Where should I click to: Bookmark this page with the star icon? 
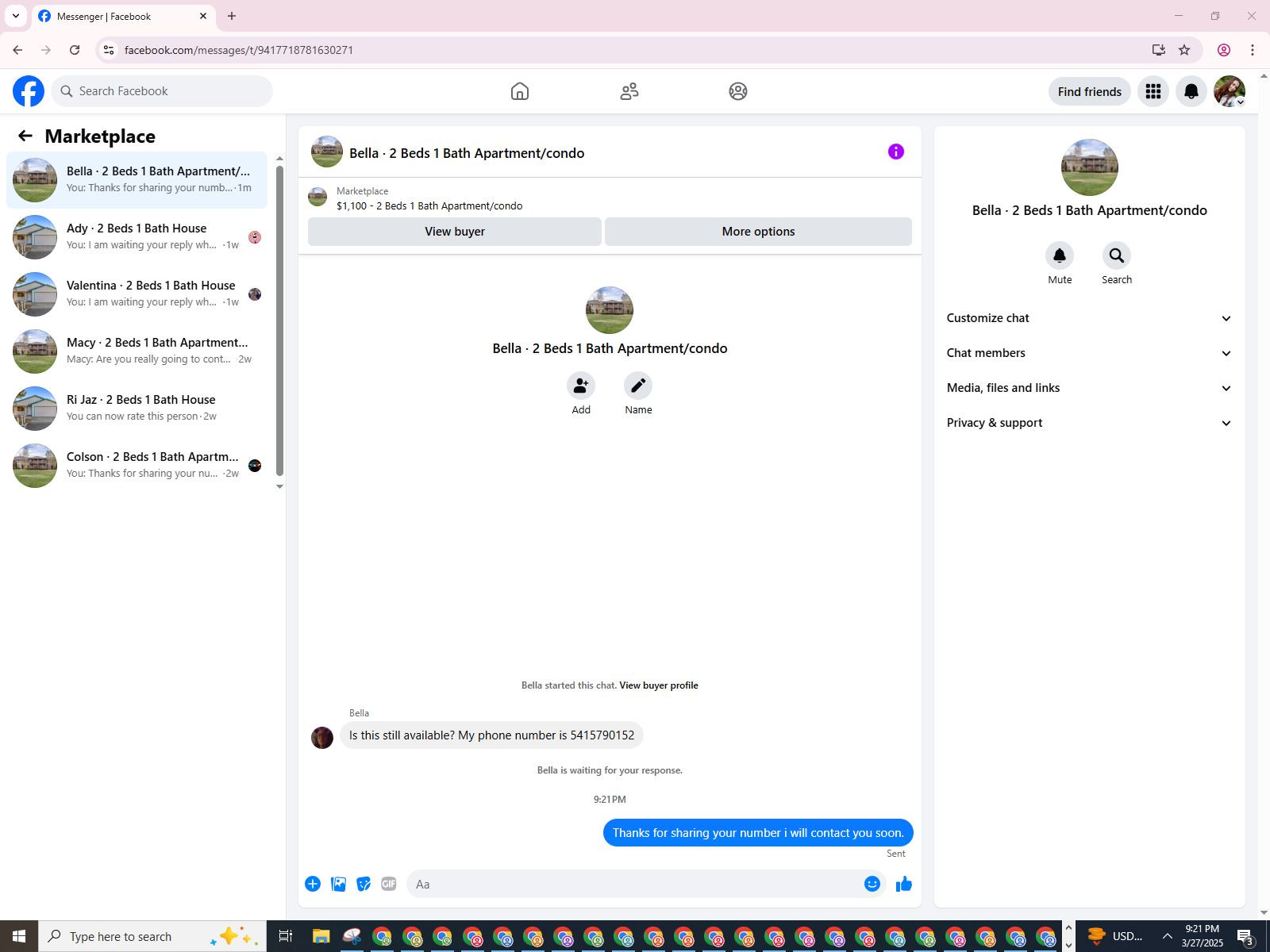(1184, 50)
